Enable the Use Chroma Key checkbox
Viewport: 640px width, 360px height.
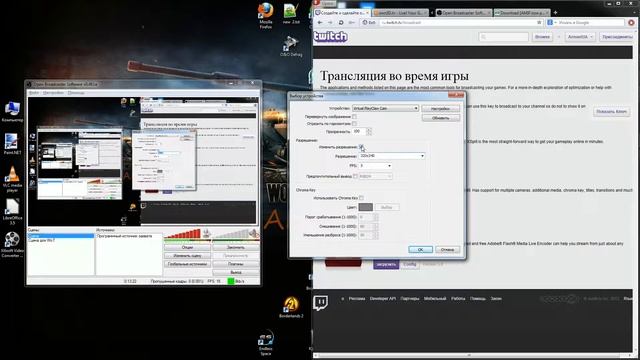pos(361,198)
